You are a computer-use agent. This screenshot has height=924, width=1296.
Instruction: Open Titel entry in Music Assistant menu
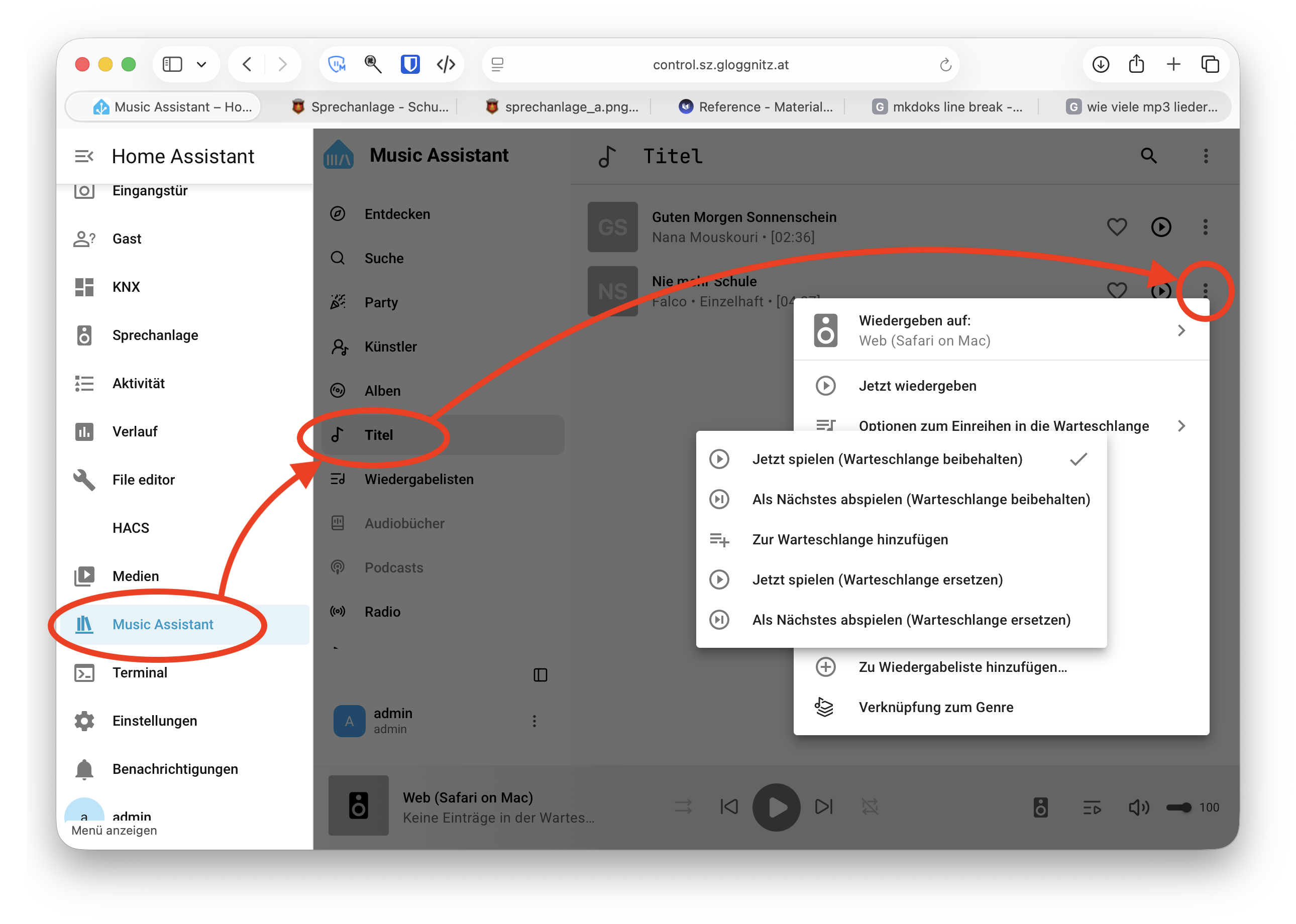pyautogui.click(x=442, y=435)
